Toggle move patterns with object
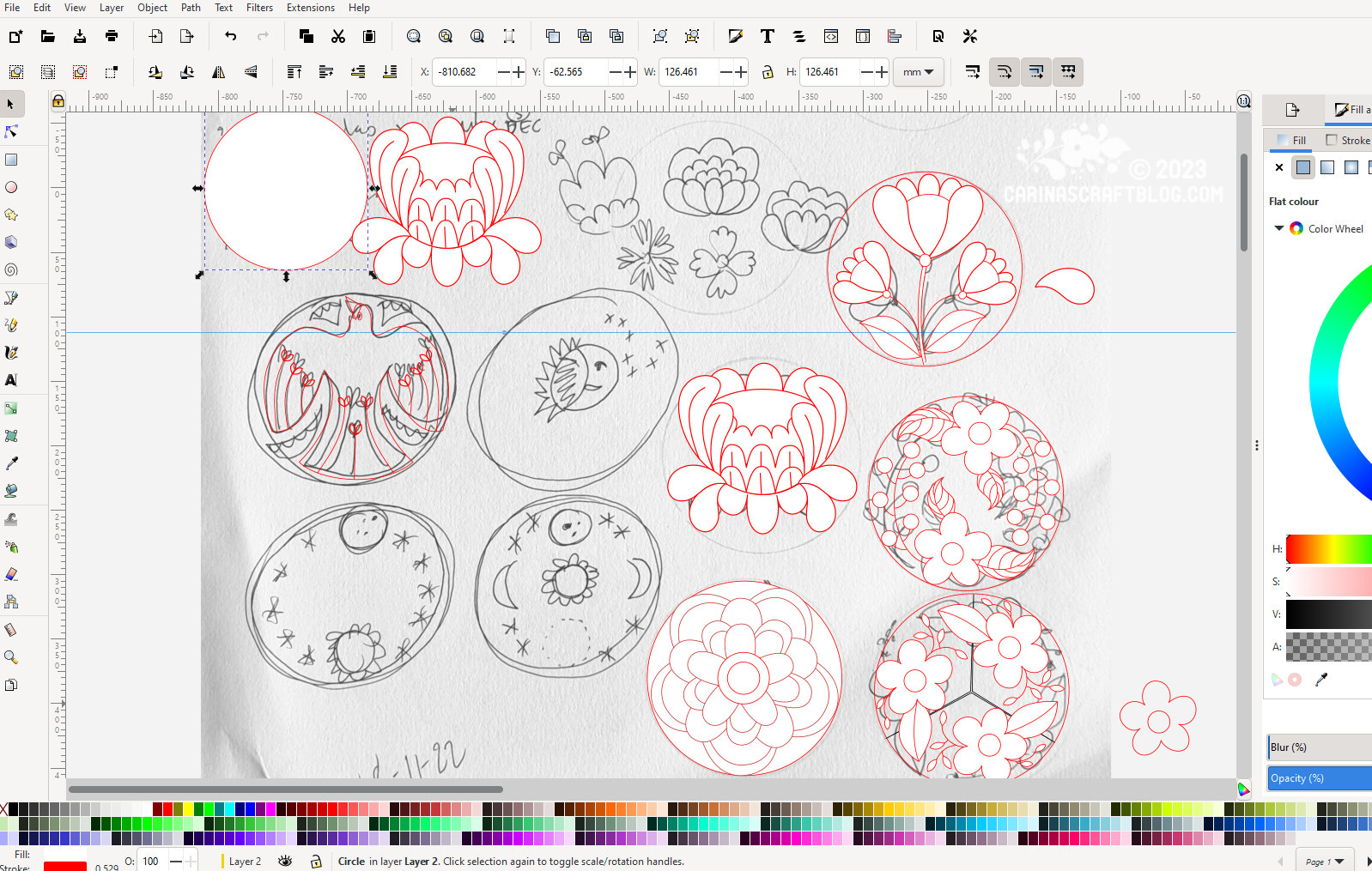Viewport: 1372px width, 871px height. 1068,72
